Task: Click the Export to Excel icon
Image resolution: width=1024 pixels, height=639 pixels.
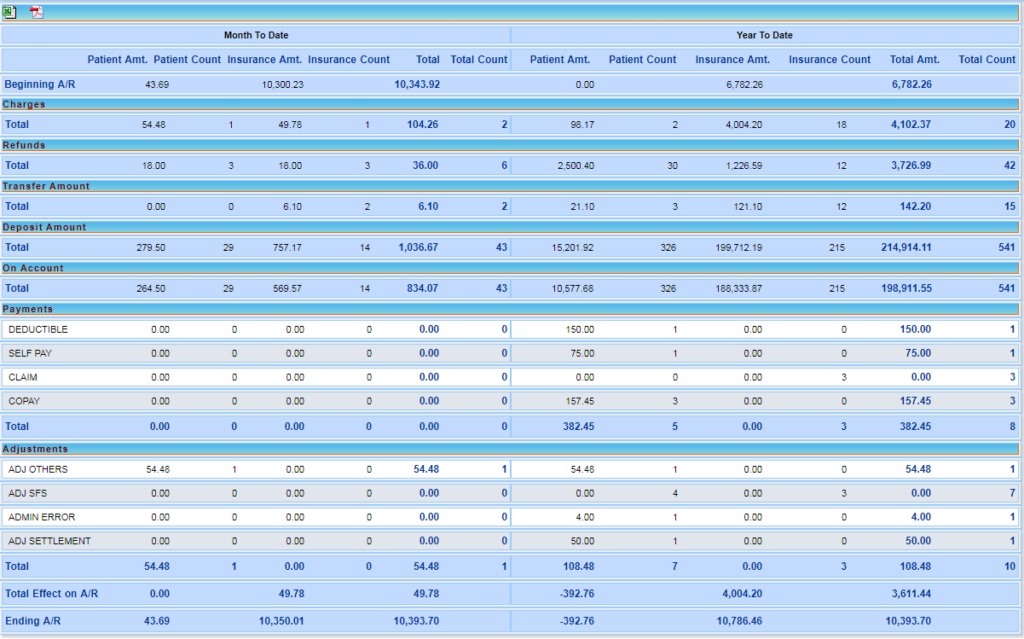Action: tap(12, 11)
